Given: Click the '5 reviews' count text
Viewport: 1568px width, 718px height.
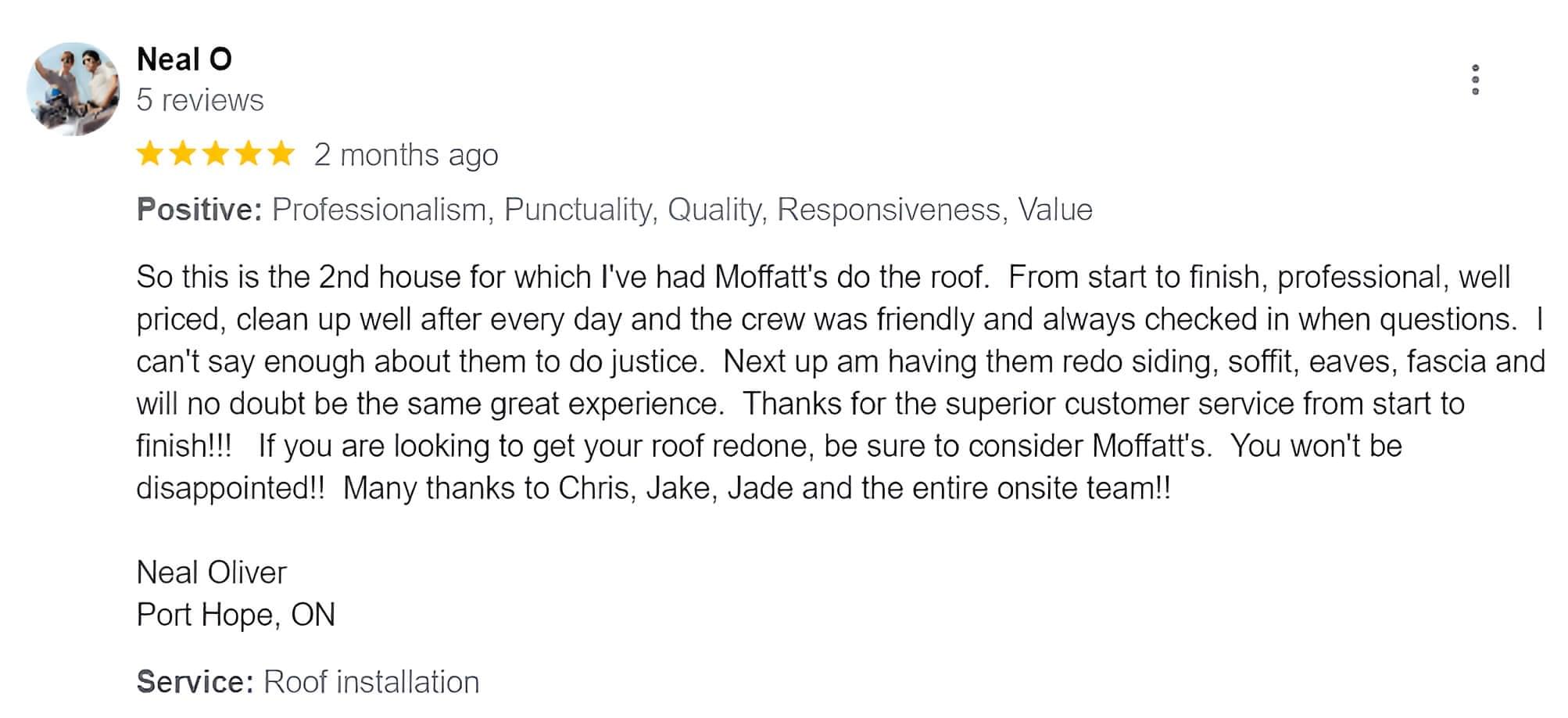Looking at the screenshot, I should click(x=200, y=101).
